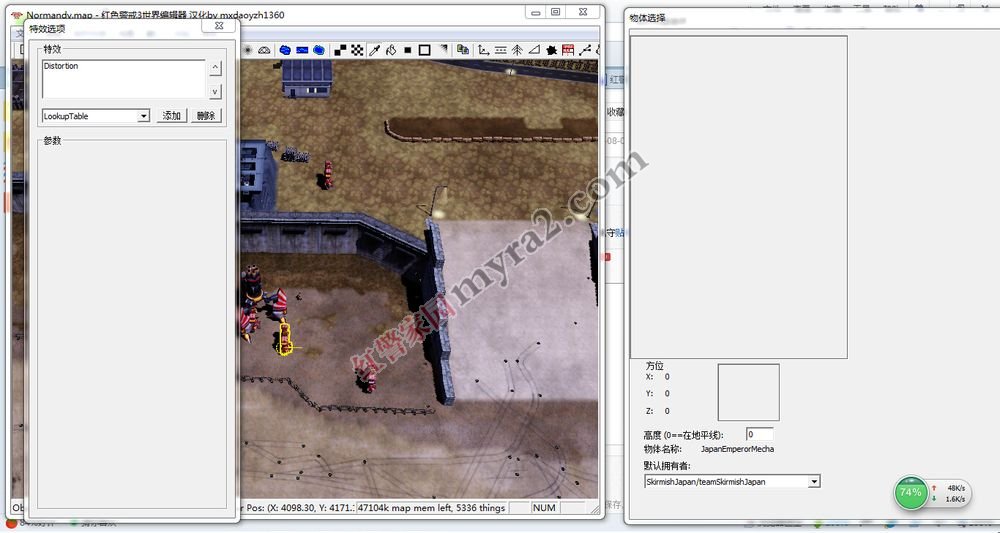Click the height value input field

759,434
